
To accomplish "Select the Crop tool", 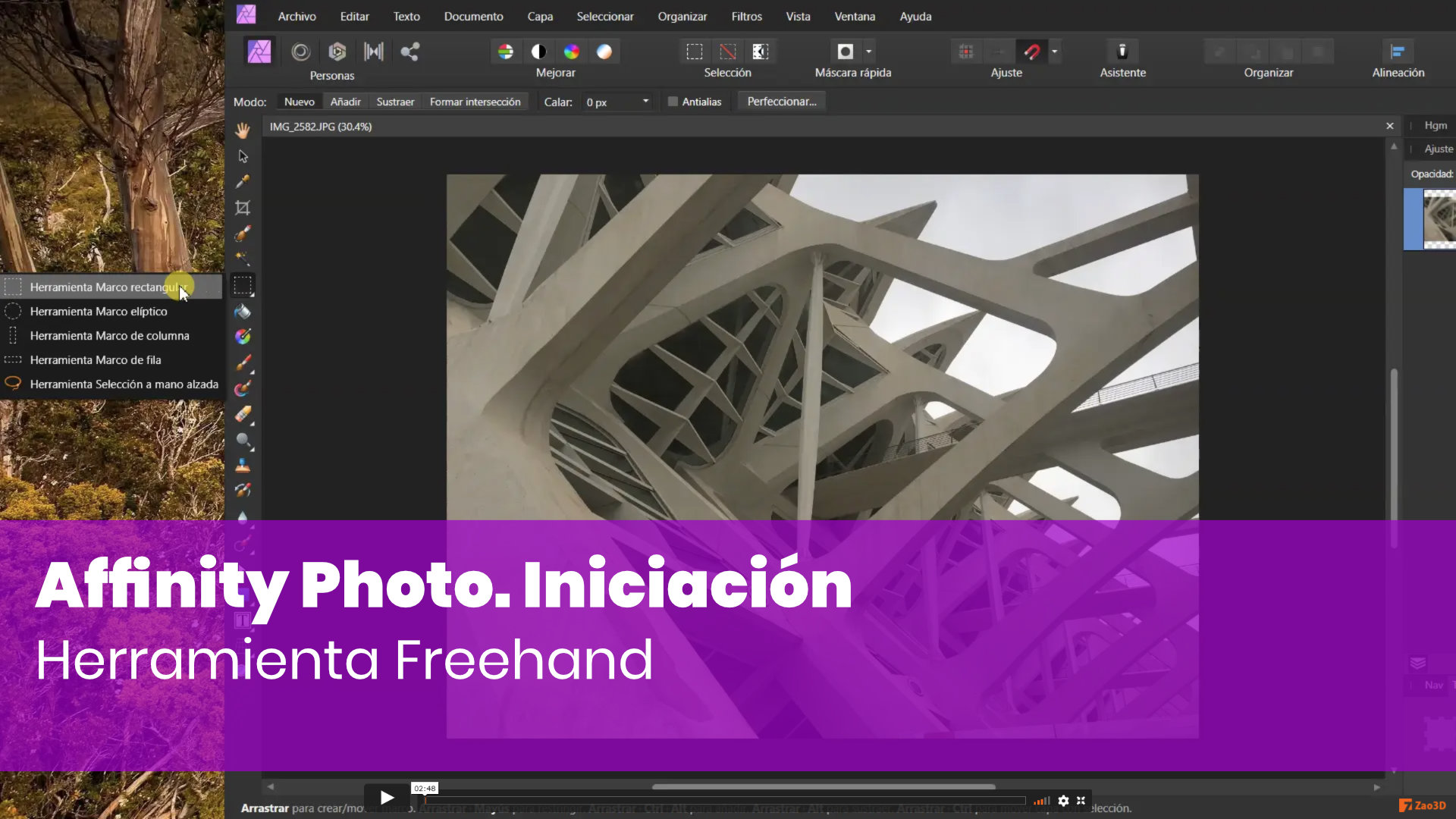I will [243, 208].
